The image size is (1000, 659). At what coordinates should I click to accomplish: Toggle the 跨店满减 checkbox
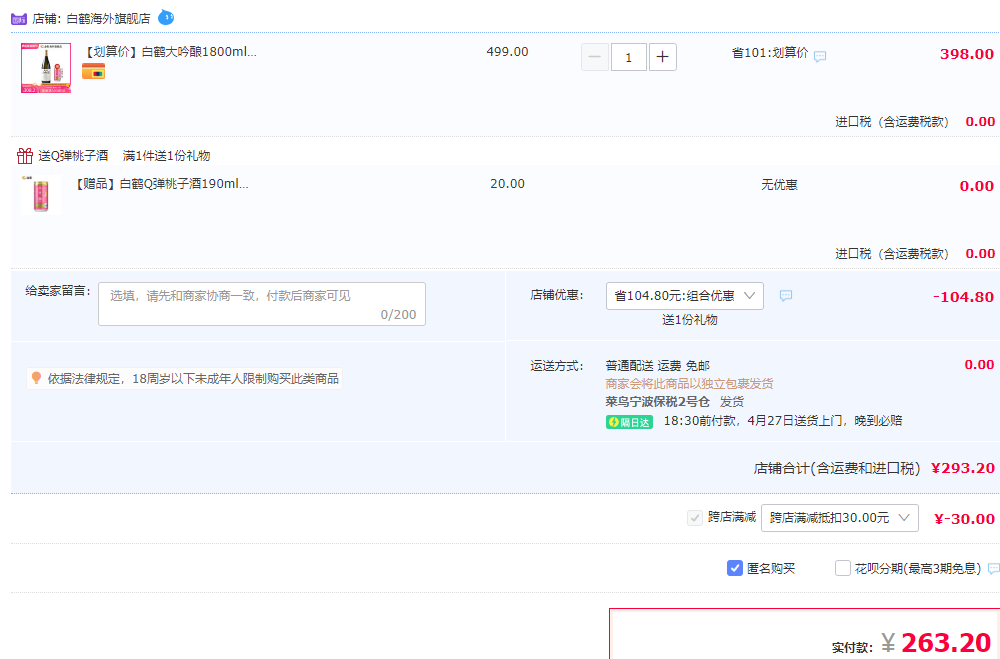pos(695,517)
